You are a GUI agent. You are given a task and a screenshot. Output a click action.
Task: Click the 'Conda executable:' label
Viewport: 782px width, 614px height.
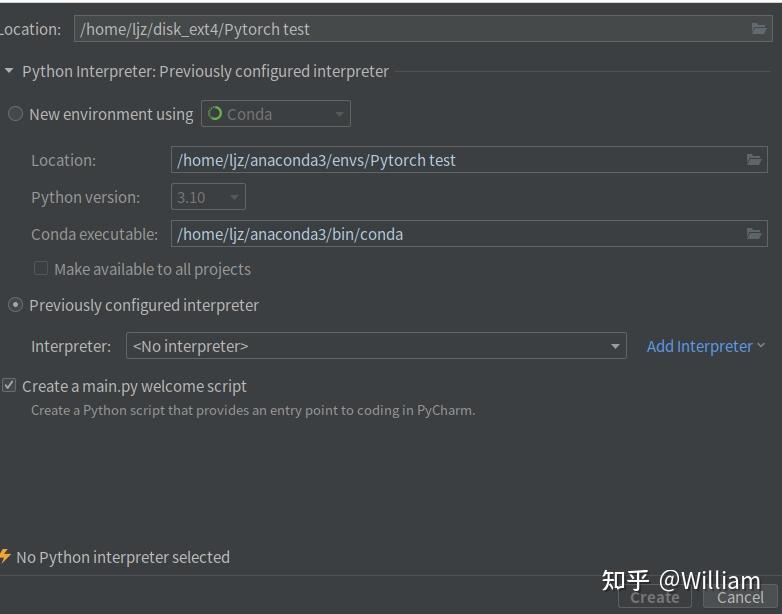(94, 234)
